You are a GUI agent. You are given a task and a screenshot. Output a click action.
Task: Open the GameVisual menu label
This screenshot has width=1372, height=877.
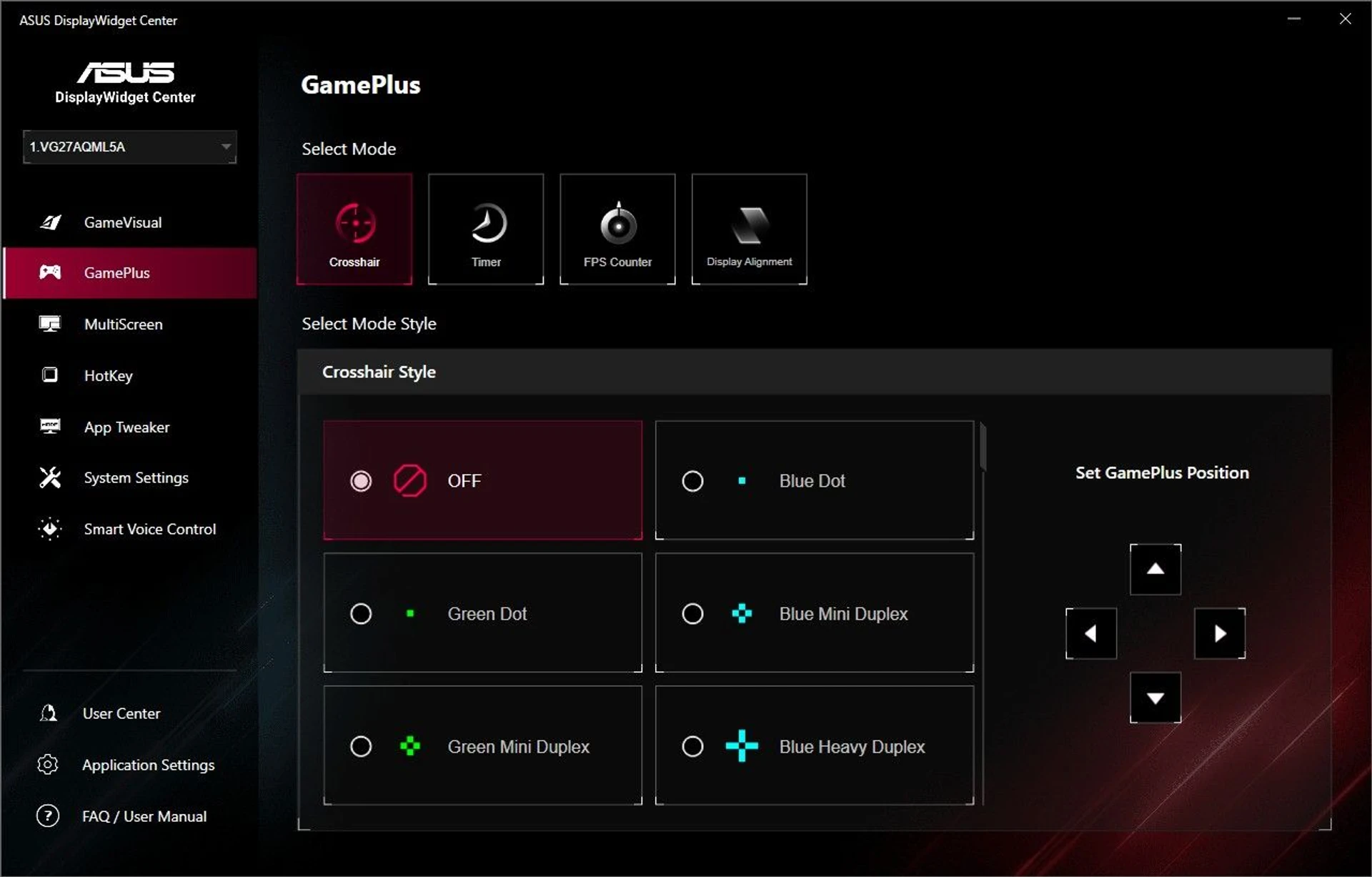(x=123, y=222)
